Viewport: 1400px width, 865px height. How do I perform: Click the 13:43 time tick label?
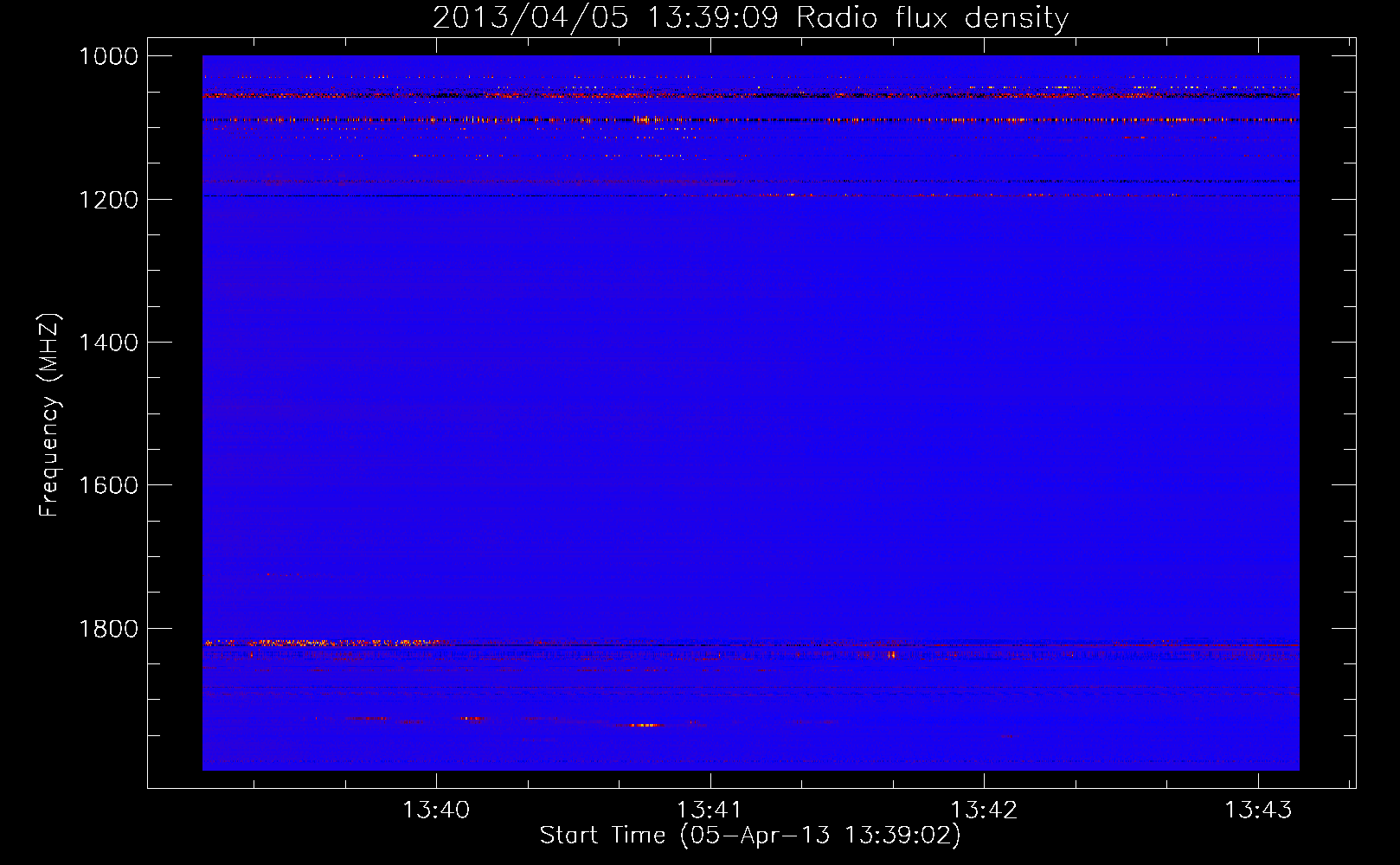(x=1257, y=811)
